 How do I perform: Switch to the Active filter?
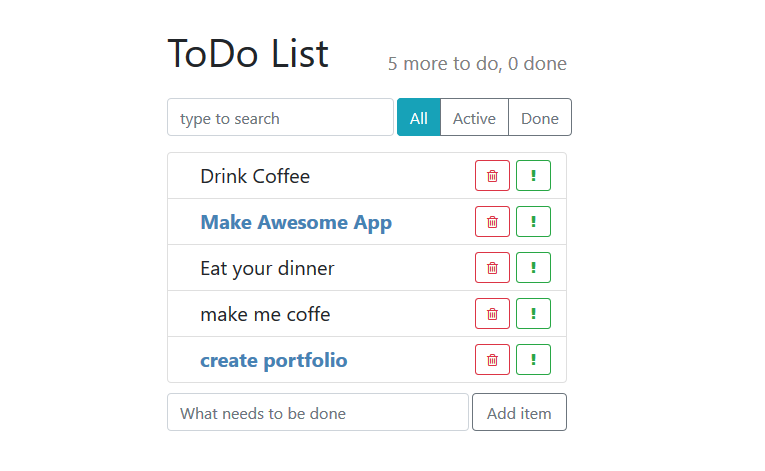[x=474, y=117]
